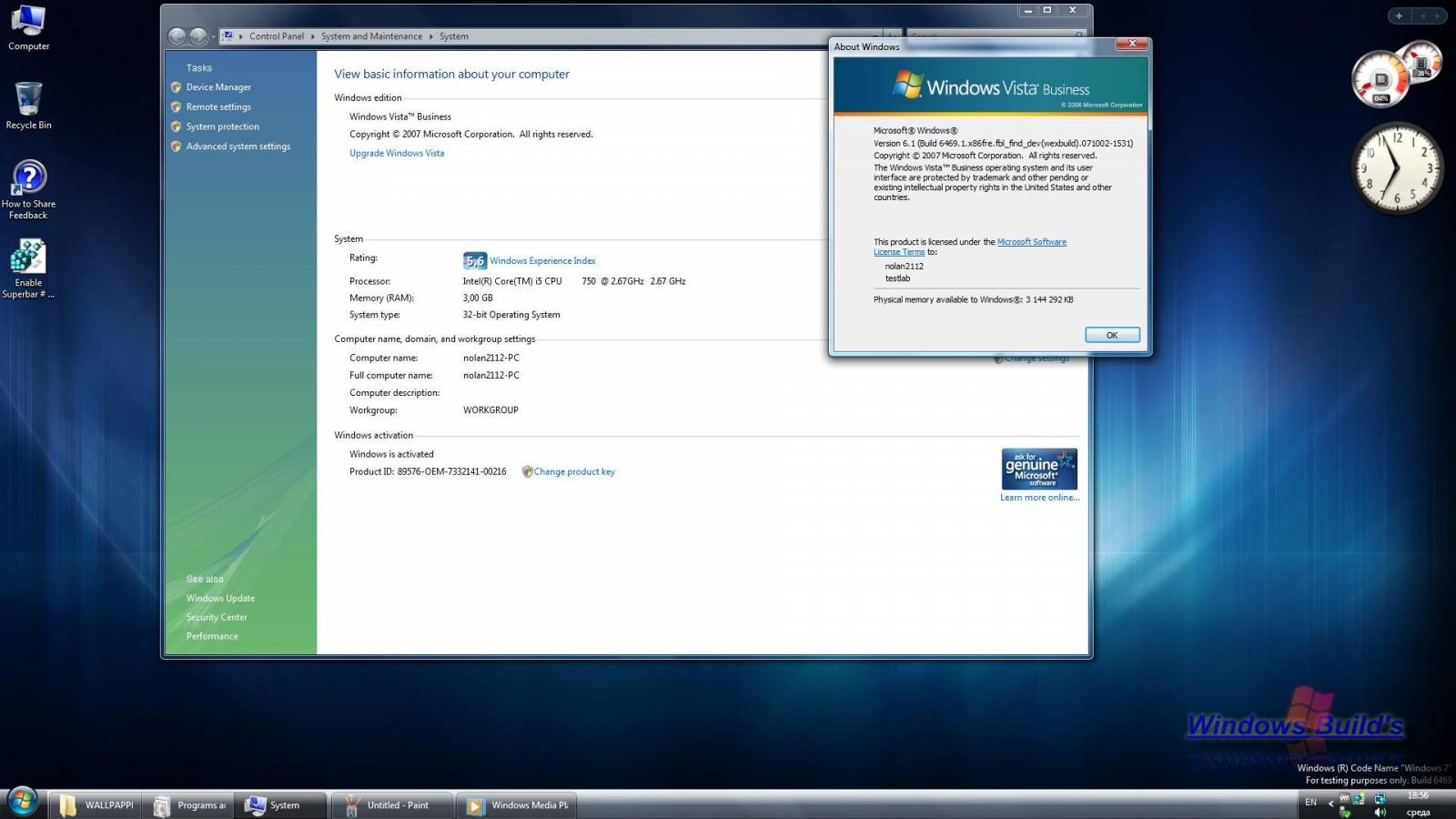Click Change product key link
The height and width of the screenshot is (819, 1456).
coord(574,472)
